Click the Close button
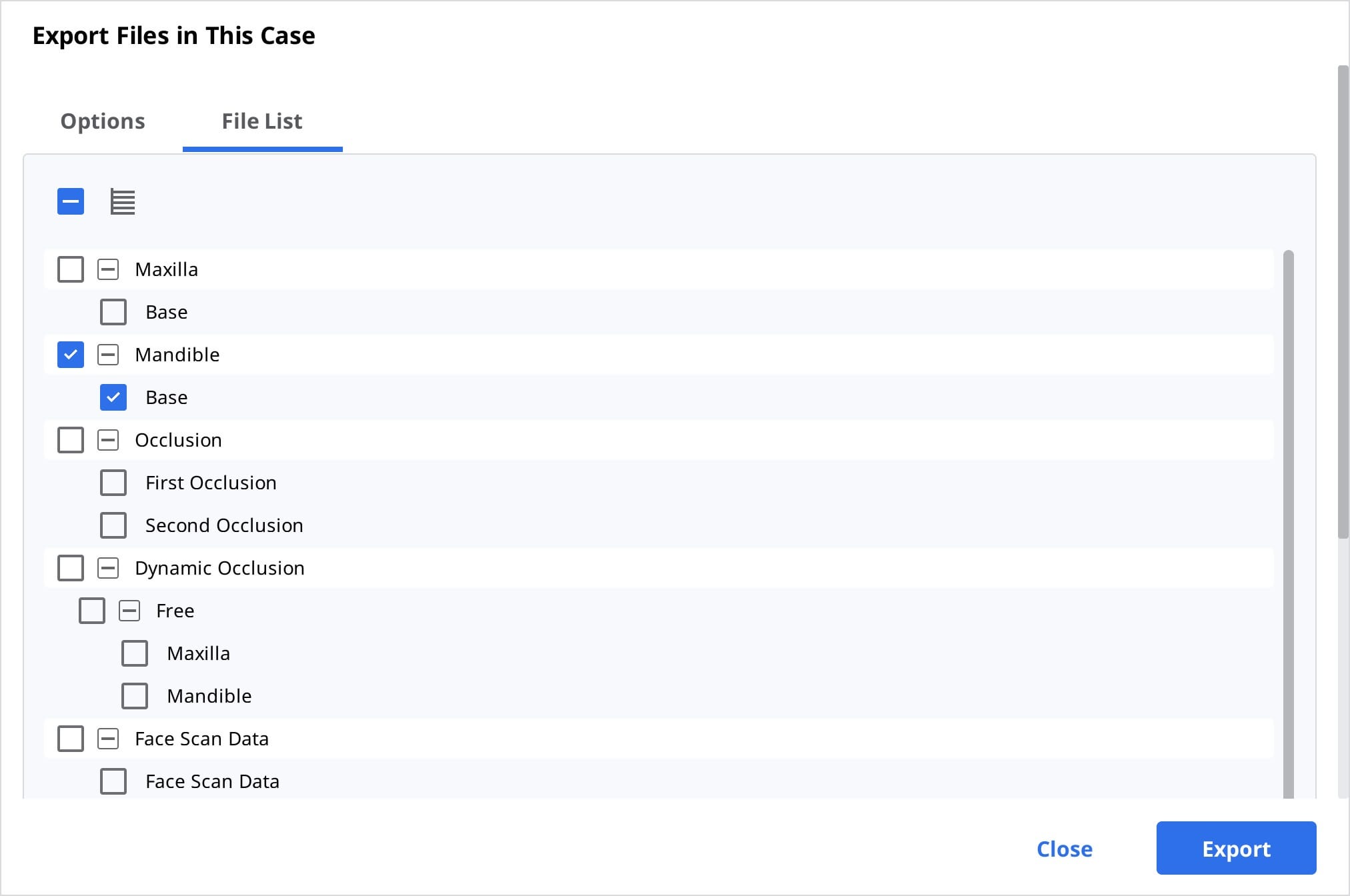The width and height of the screenshot is (1350, 896). (1065, 849)
